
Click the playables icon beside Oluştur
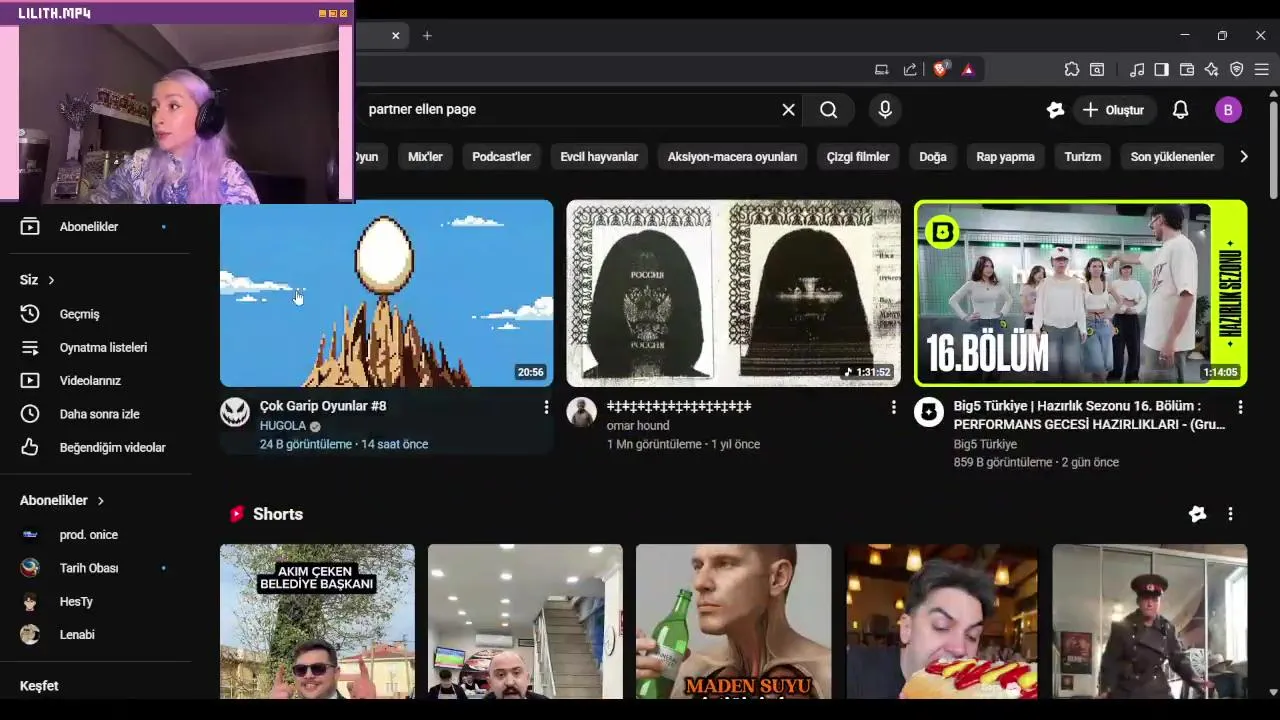coord(1055,110)
